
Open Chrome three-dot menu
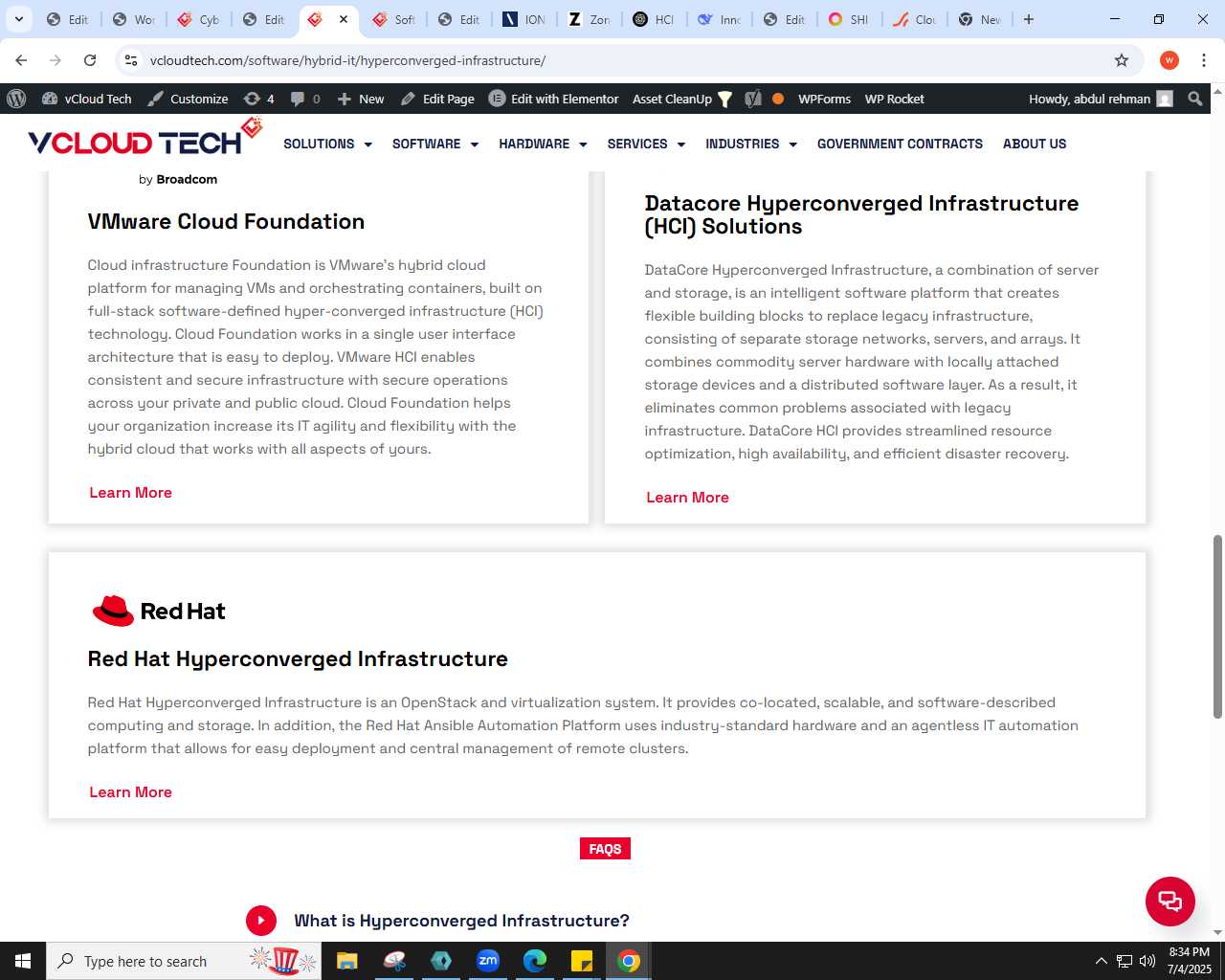(x=1204, y=60)
